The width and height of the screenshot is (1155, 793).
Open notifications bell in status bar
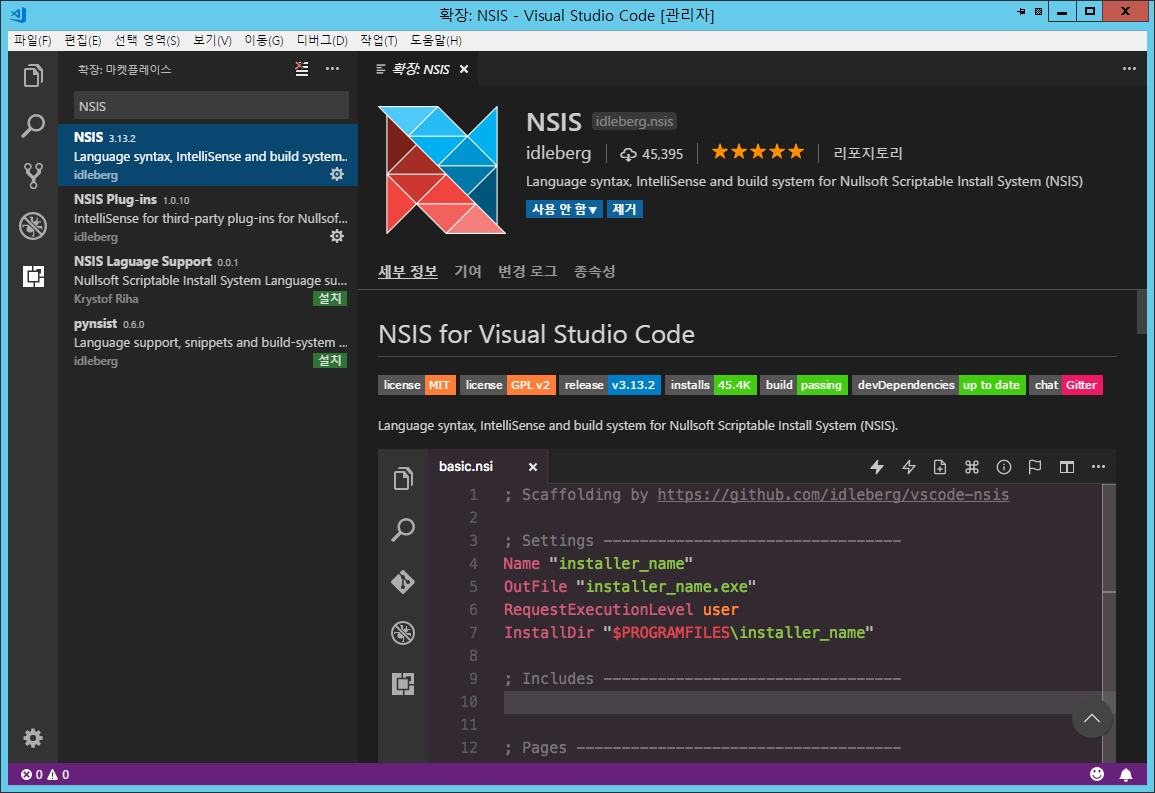coord(1126,775)
